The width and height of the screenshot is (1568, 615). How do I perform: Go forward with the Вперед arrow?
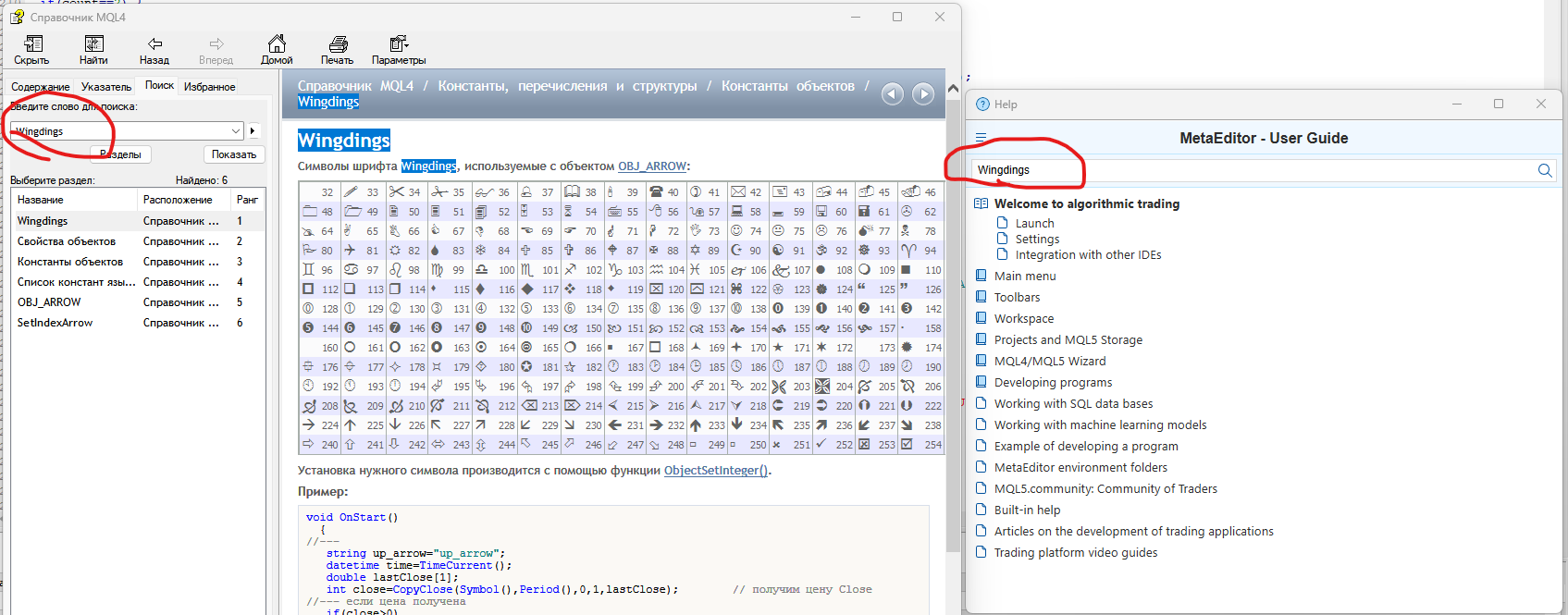click(216, 50)
